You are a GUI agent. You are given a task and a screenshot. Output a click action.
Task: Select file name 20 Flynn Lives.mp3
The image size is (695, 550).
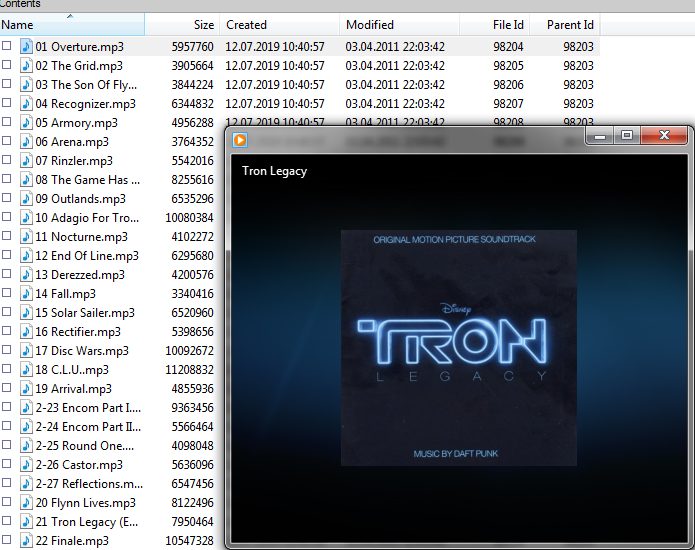(86, 503)
